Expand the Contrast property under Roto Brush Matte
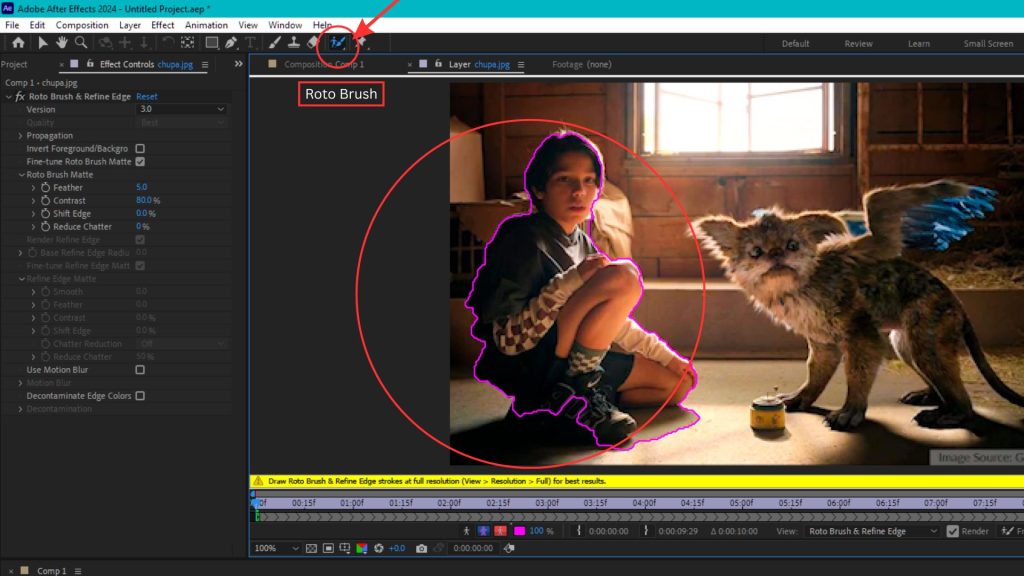This screenshot has width=1024, height=576. tap(33, 200)
